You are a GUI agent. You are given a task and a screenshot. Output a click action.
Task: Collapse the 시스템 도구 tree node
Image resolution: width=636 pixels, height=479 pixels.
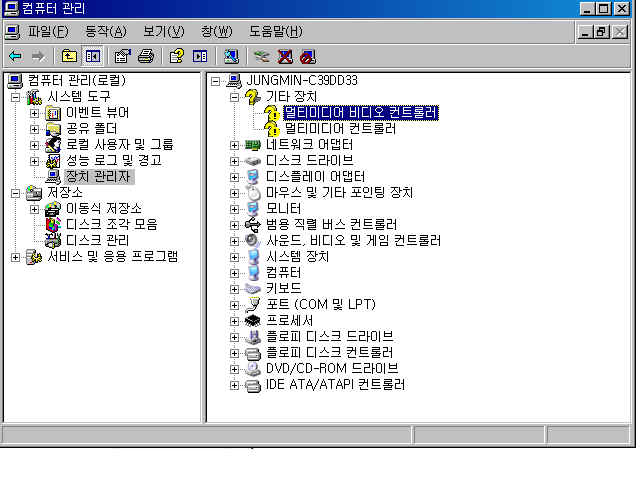click(x=15, y=97)
